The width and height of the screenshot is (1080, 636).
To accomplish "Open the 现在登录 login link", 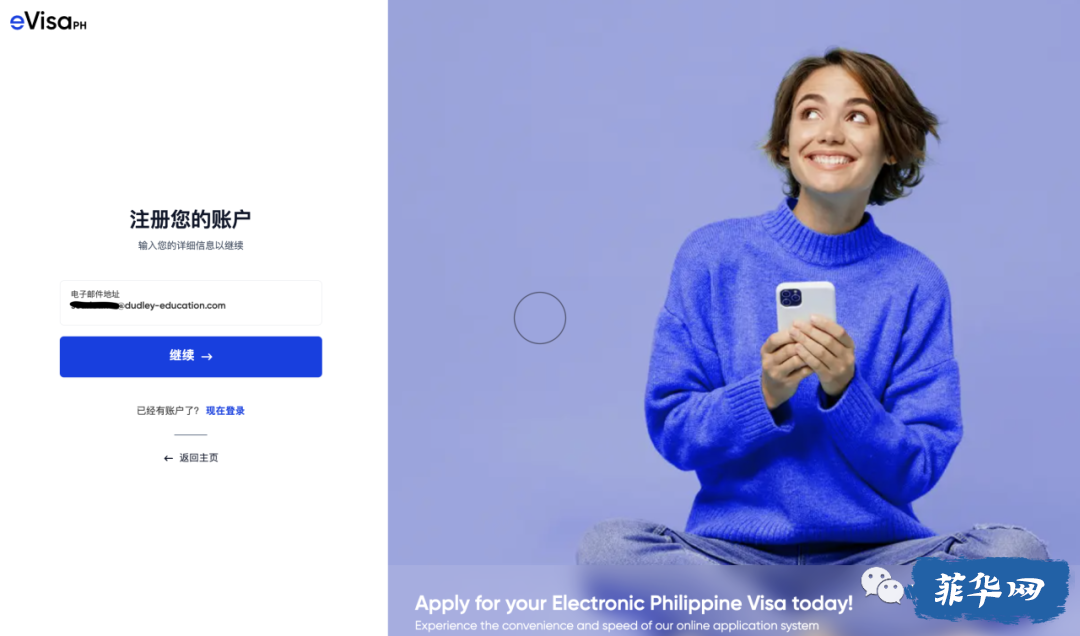I will click(225, 411).
